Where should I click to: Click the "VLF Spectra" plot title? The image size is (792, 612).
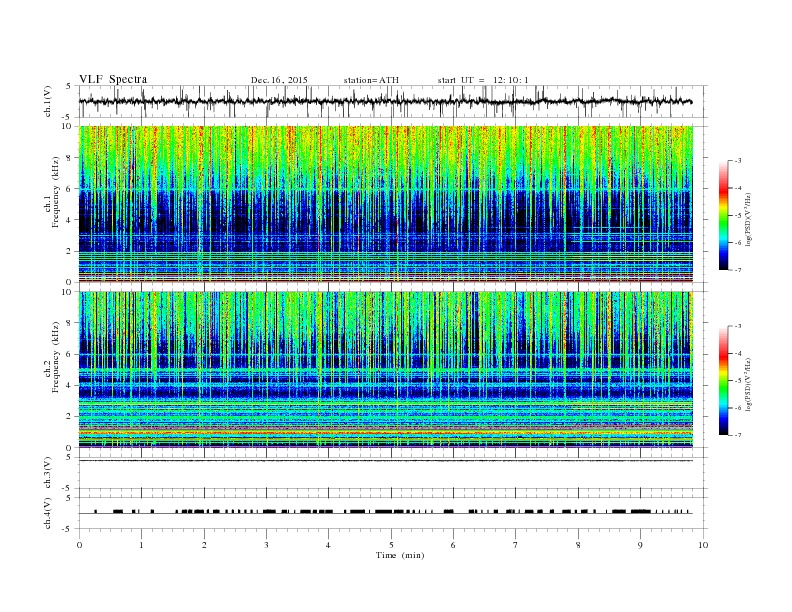coord(113,79)
